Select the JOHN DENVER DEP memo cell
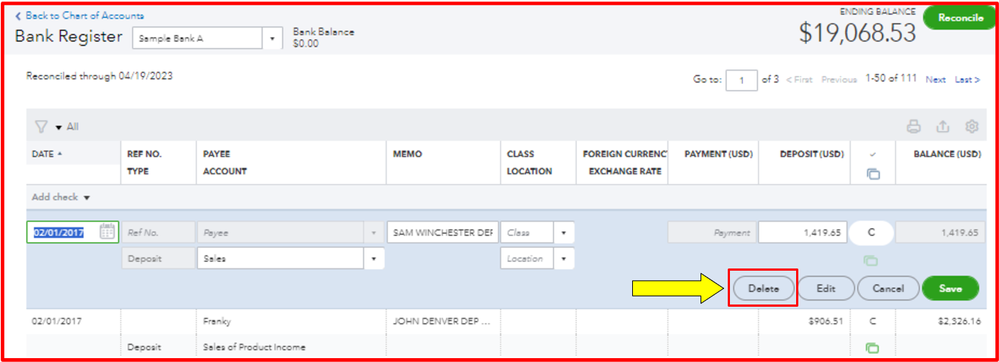The image size is (999, 362). [442, 322]
